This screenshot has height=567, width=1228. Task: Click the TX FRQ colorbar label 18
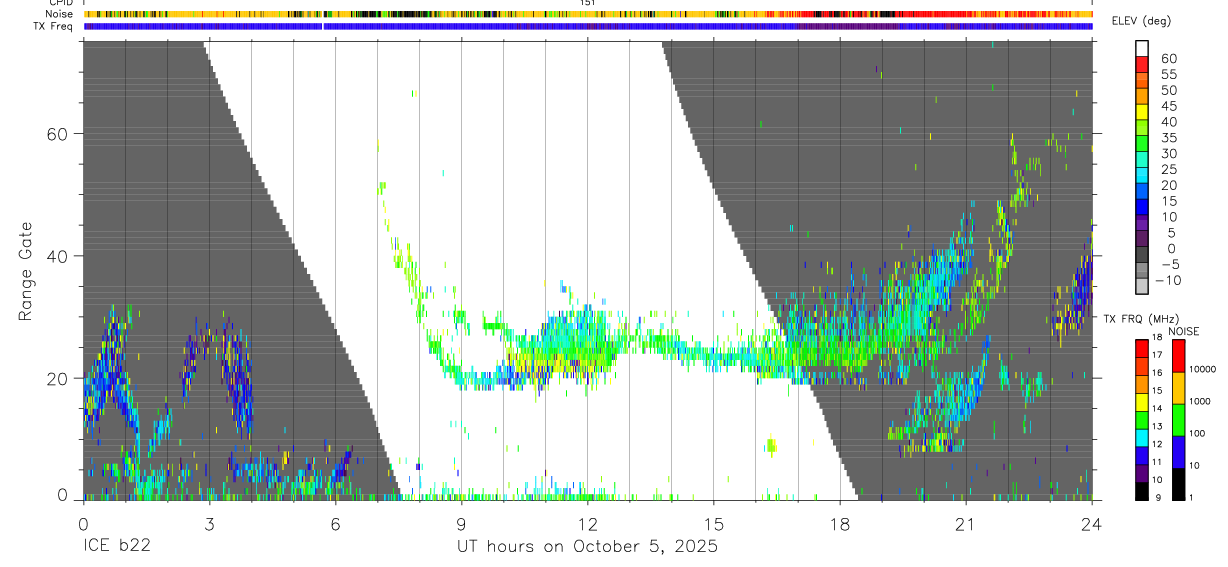click(x=1157, y=337)
